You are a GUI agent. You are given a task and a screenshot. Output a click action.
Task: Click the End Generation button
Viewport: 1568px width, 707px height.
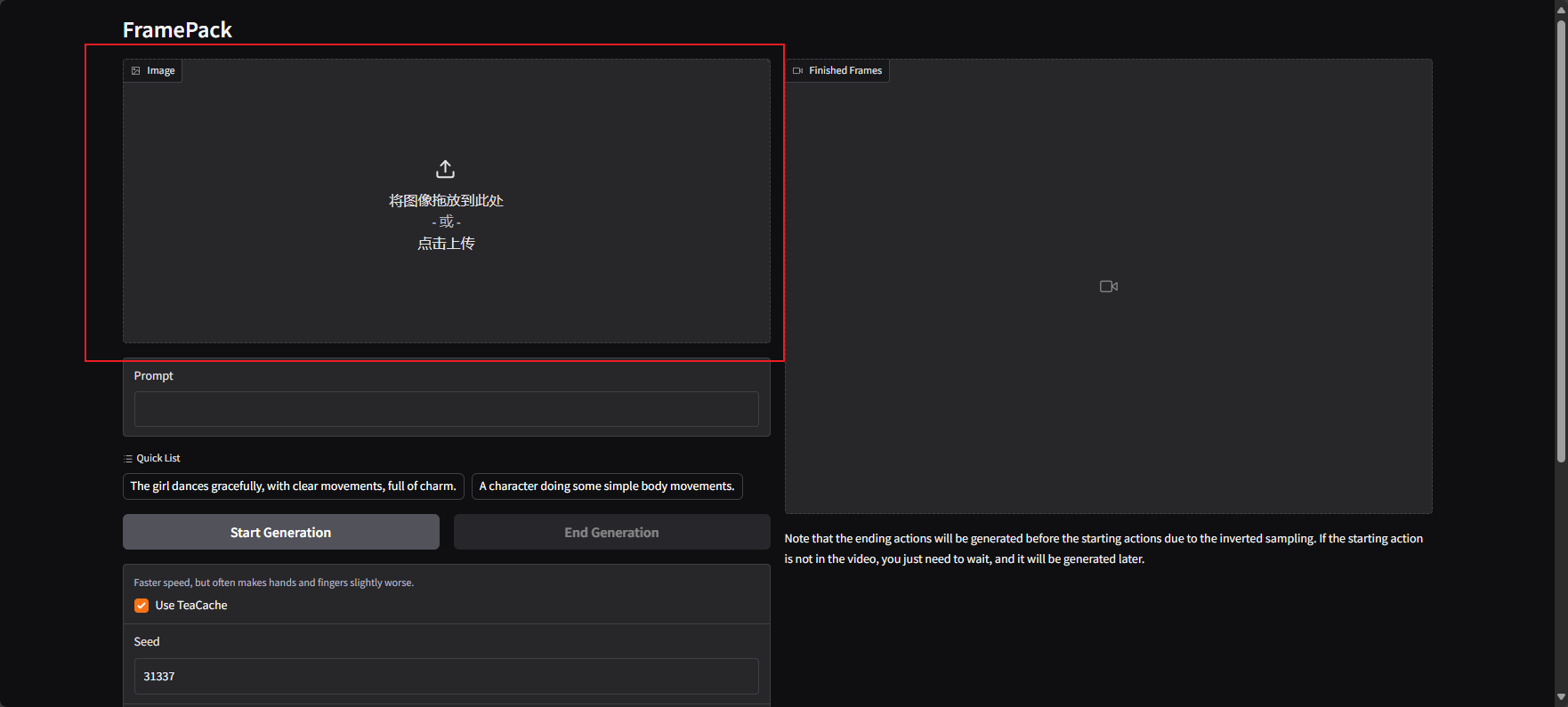pos(612,532)
